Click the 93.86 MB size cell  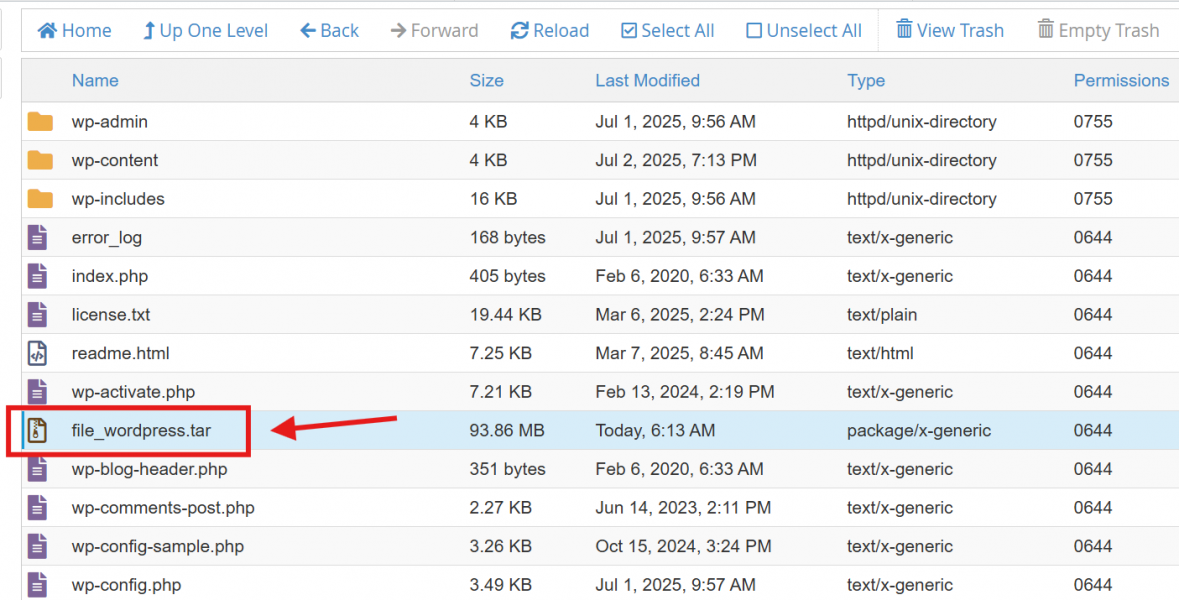click(x=507, y=431)
